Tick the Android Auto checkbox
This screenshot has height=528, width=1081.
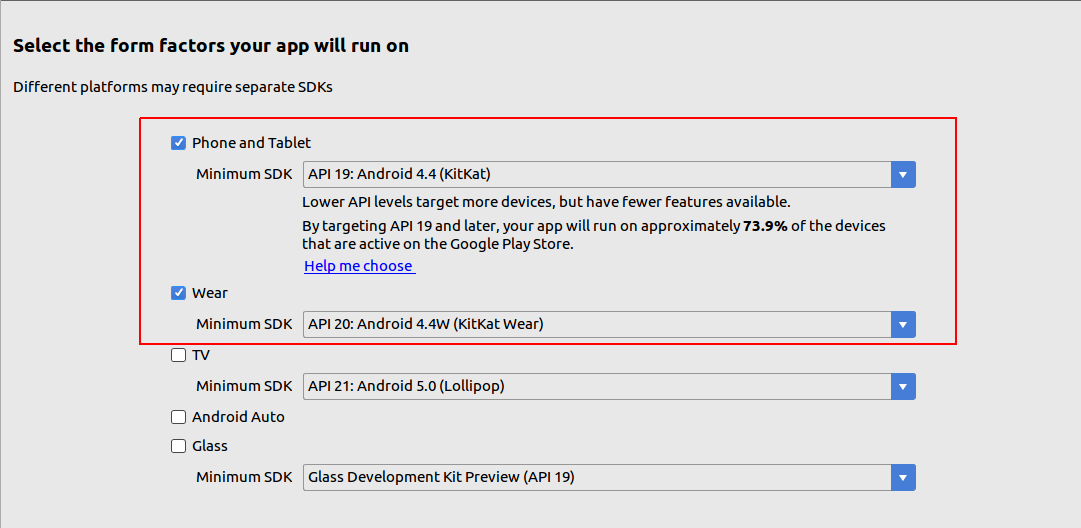click(179, 417)
